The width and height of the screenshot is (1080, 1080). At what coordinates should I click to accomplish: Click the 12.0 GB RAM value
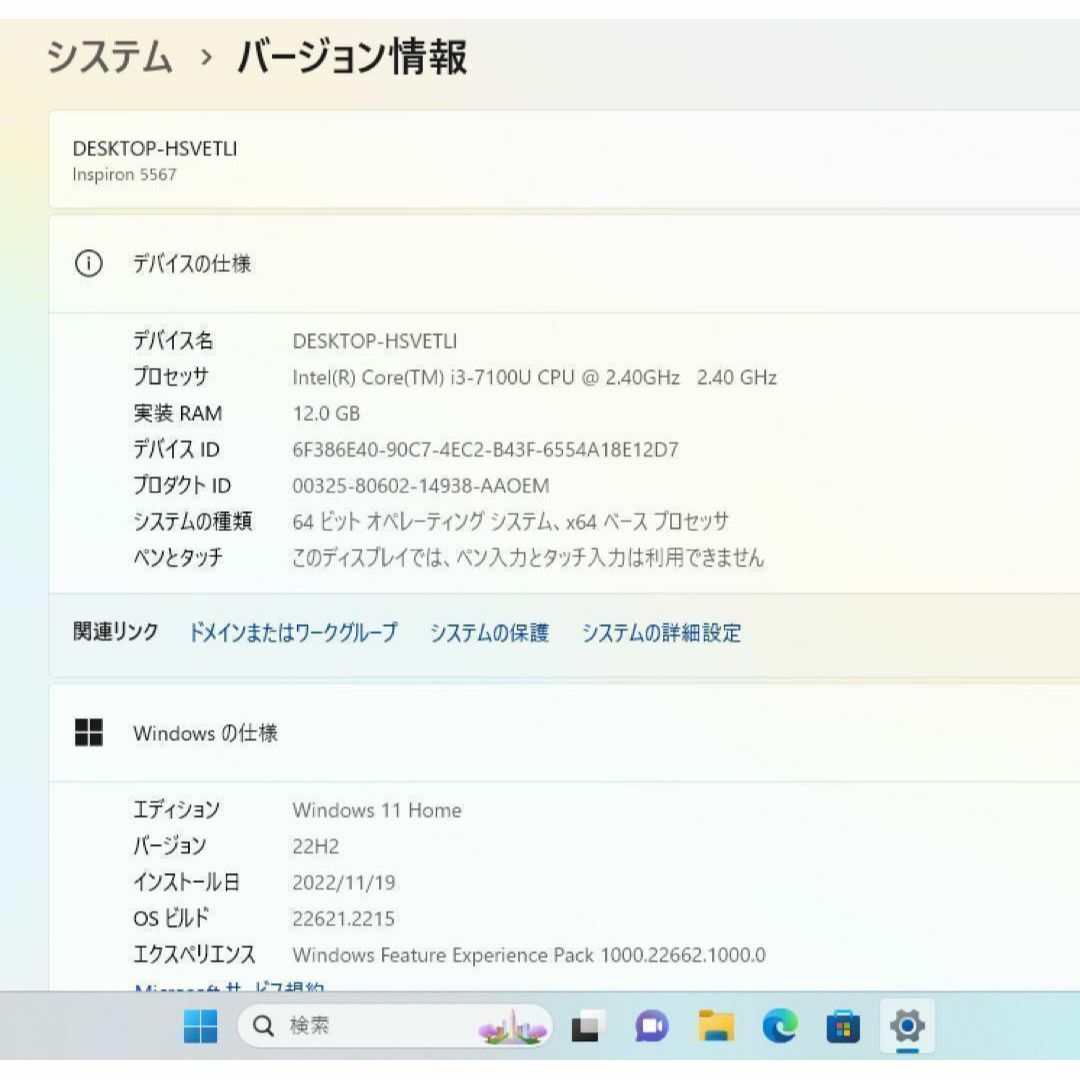[x=326, y=413]
